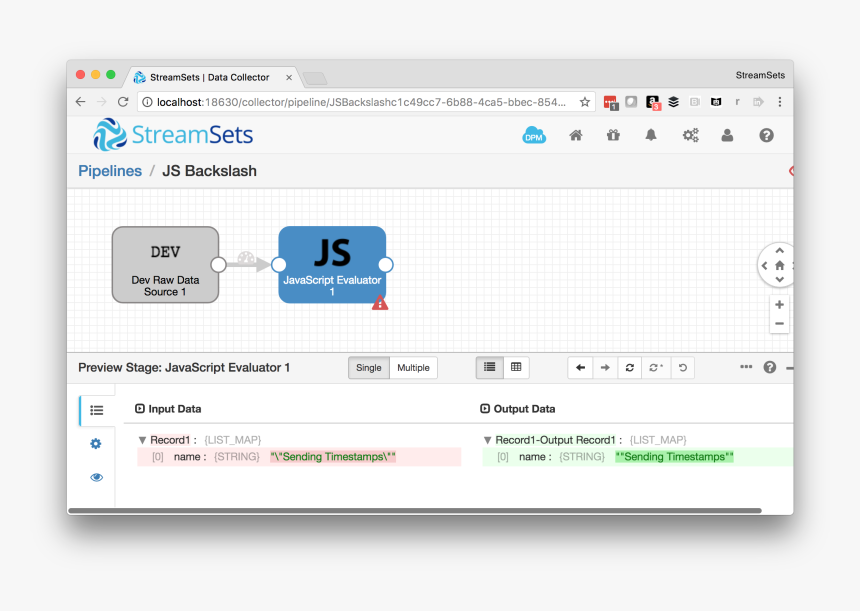This screenshot has width=860, height=611.
Task: Open the administration gears menu
Action: (690, 136)
